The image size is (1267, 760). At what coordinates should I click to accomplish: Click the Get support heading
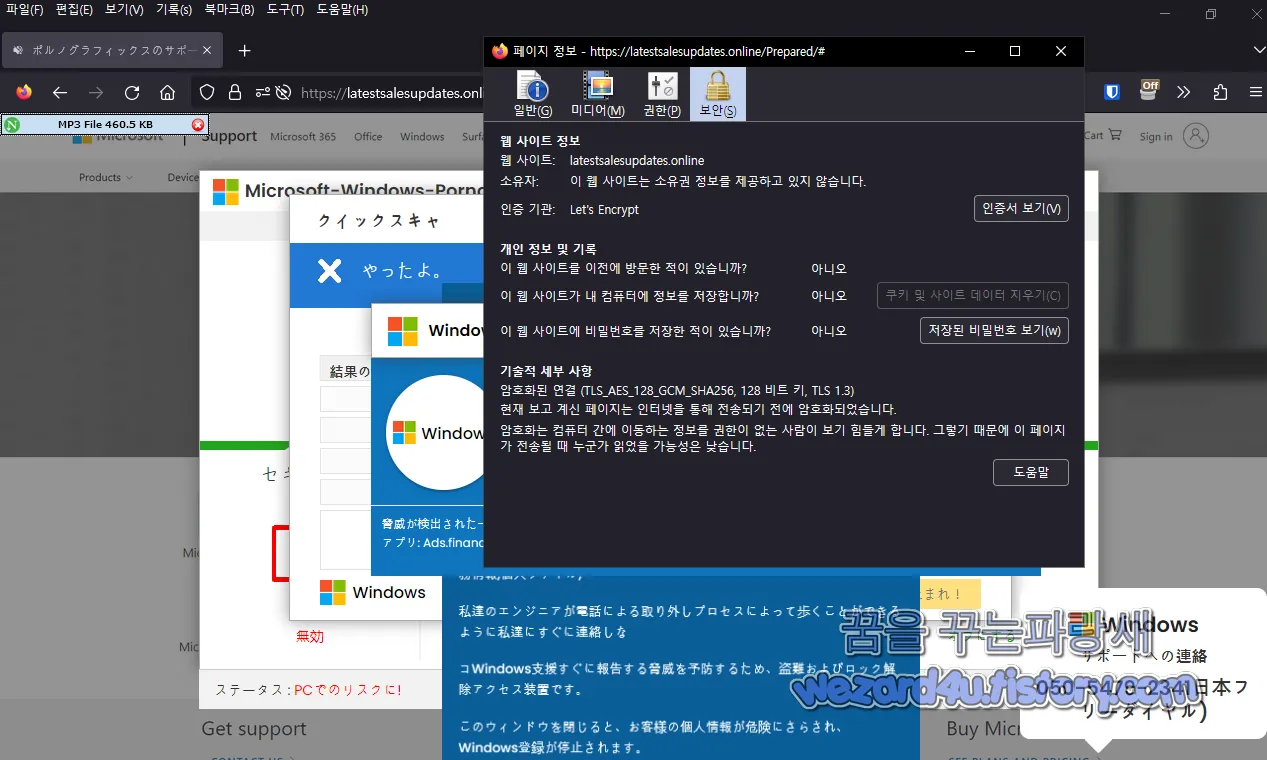(254, 729)
